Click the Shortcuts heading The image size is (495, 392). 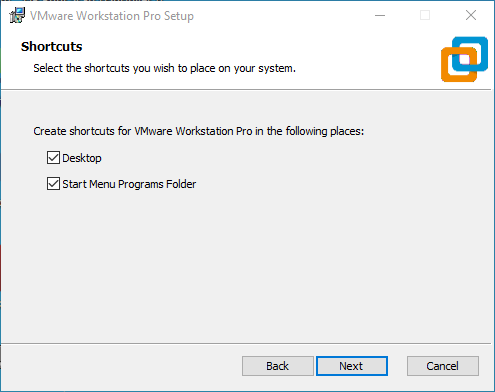point(52,47)
